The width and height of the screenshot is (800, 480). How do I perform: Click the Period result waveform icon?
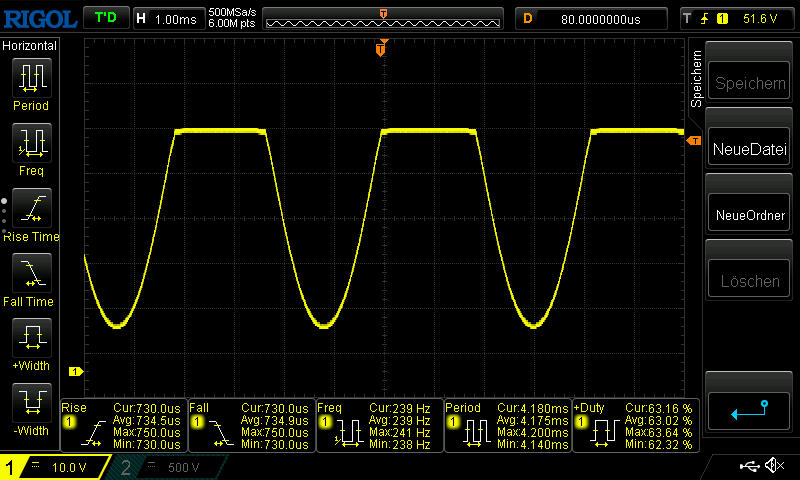(x=477, y=434)
